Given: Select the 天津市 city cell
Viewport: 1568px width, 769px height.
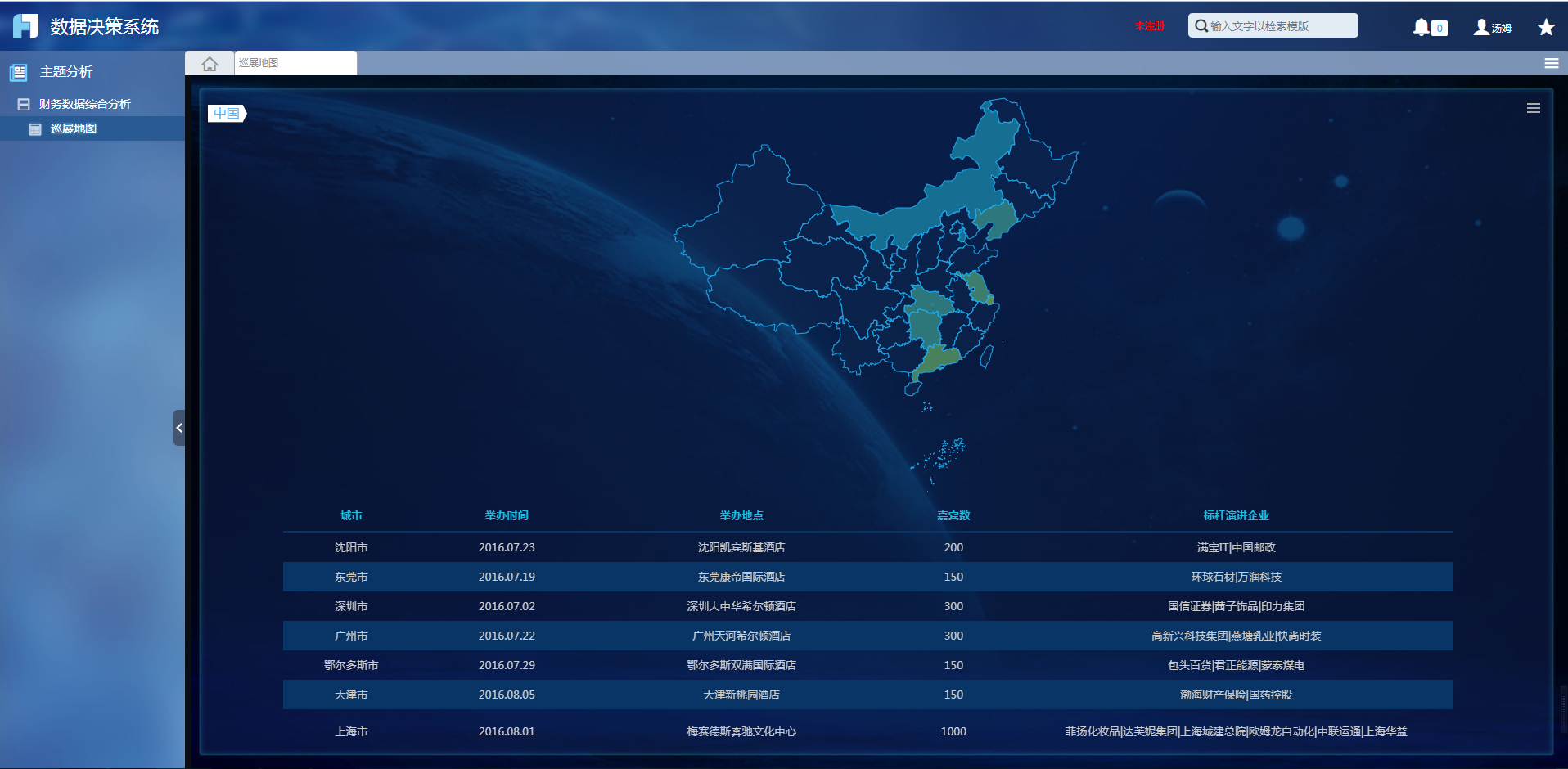Looking at the screenshot, I should [x=351, y=695].
